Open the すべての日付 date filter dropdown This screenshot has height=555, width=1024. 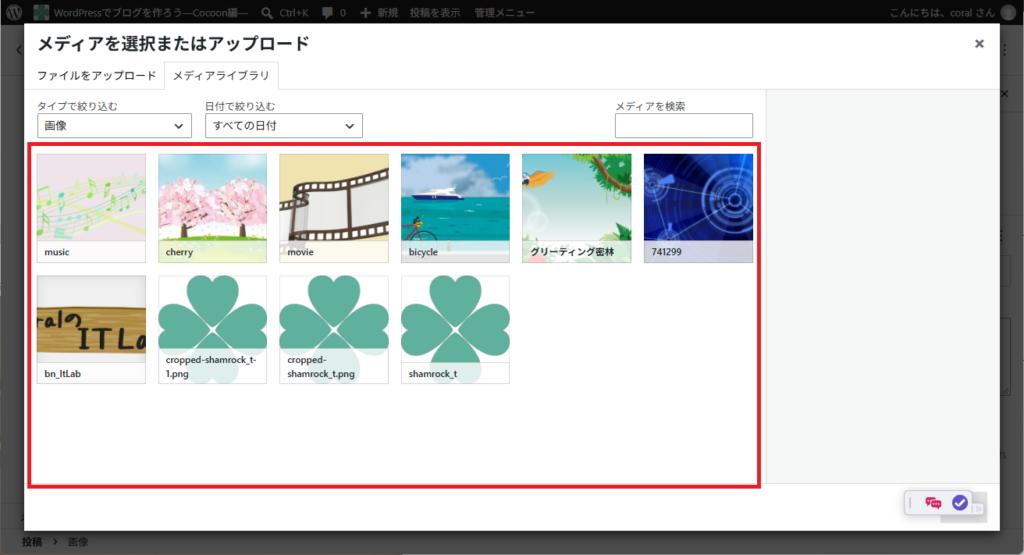[x=283, y=125]
